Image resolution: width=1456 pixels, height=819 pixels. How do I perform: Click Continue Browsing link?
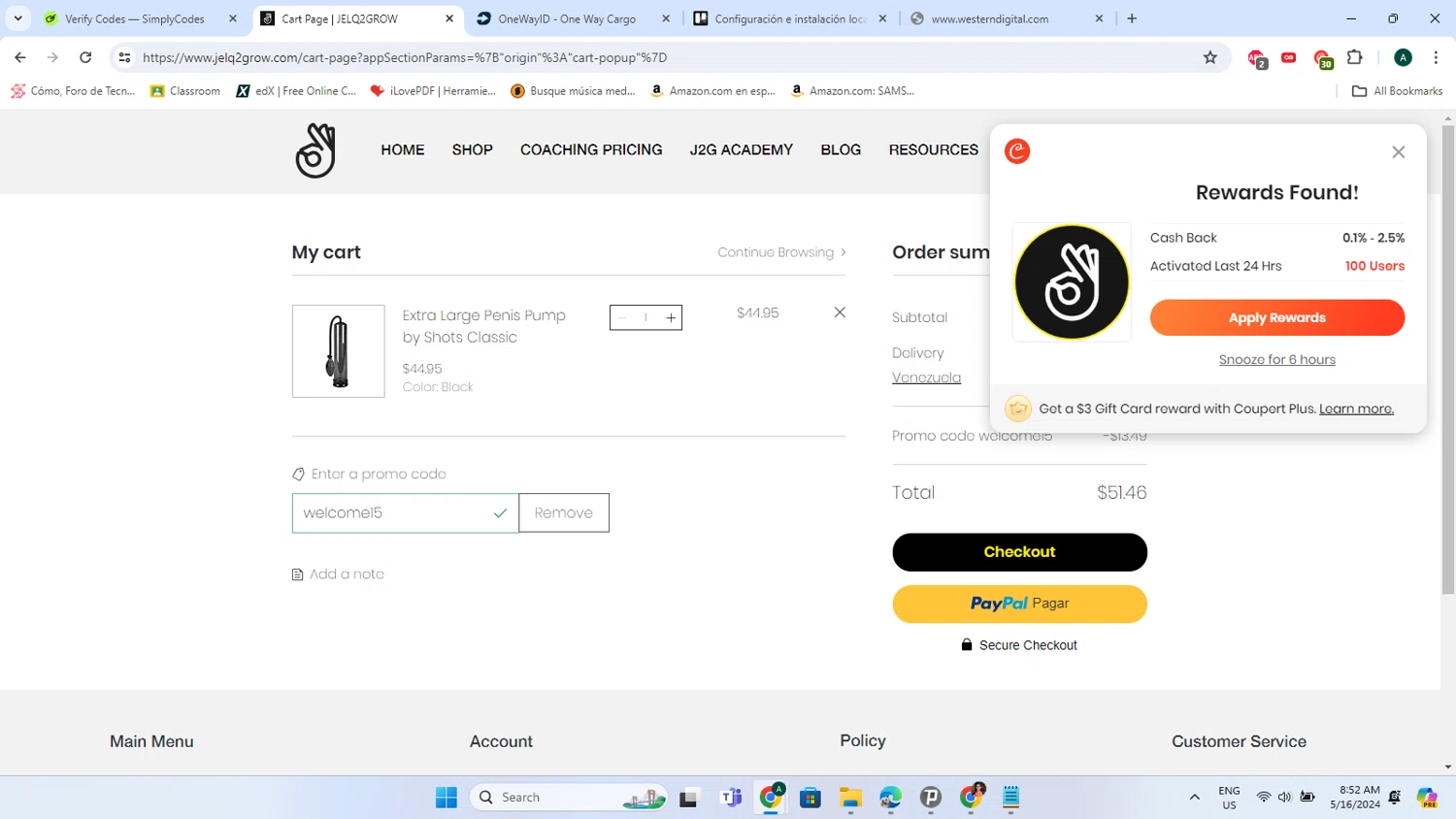pyautogui.click(x=781, y=252)
